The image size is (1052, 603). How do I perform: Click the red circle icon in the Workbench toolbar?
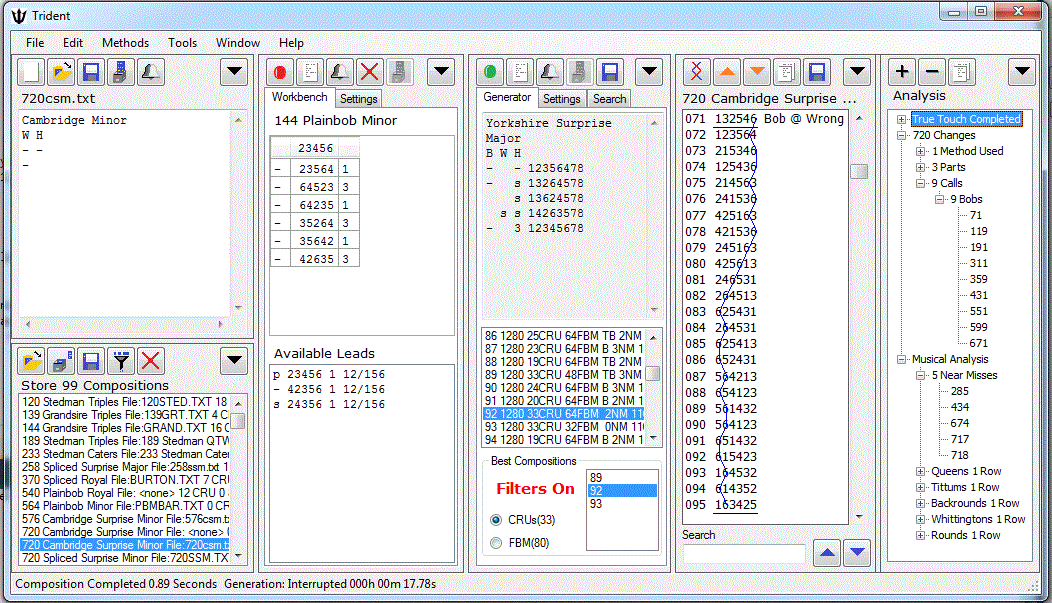pyautogui.click(x=280, y=72)
